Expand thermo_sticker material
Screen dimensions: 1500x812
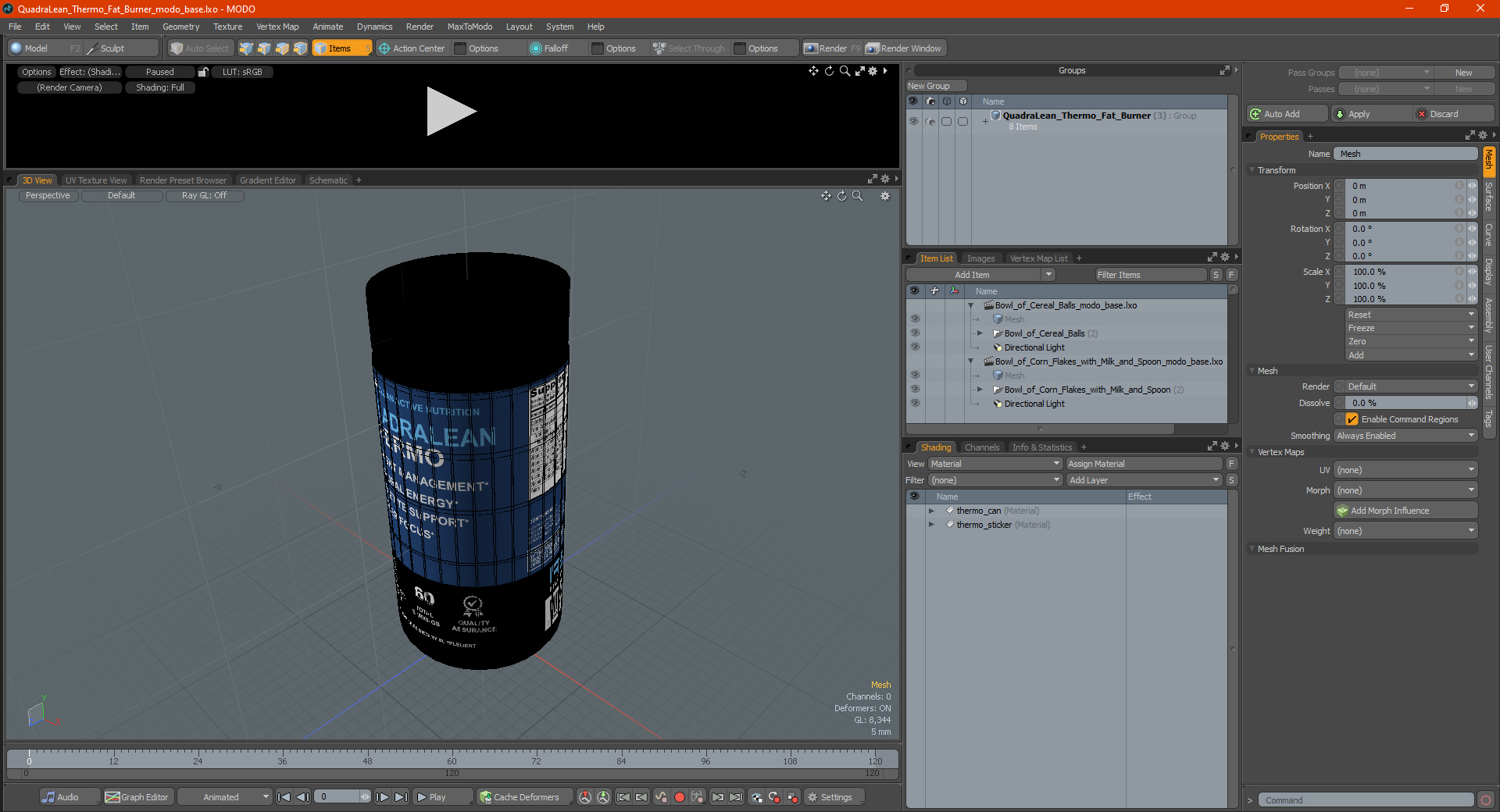click(931, 525)
